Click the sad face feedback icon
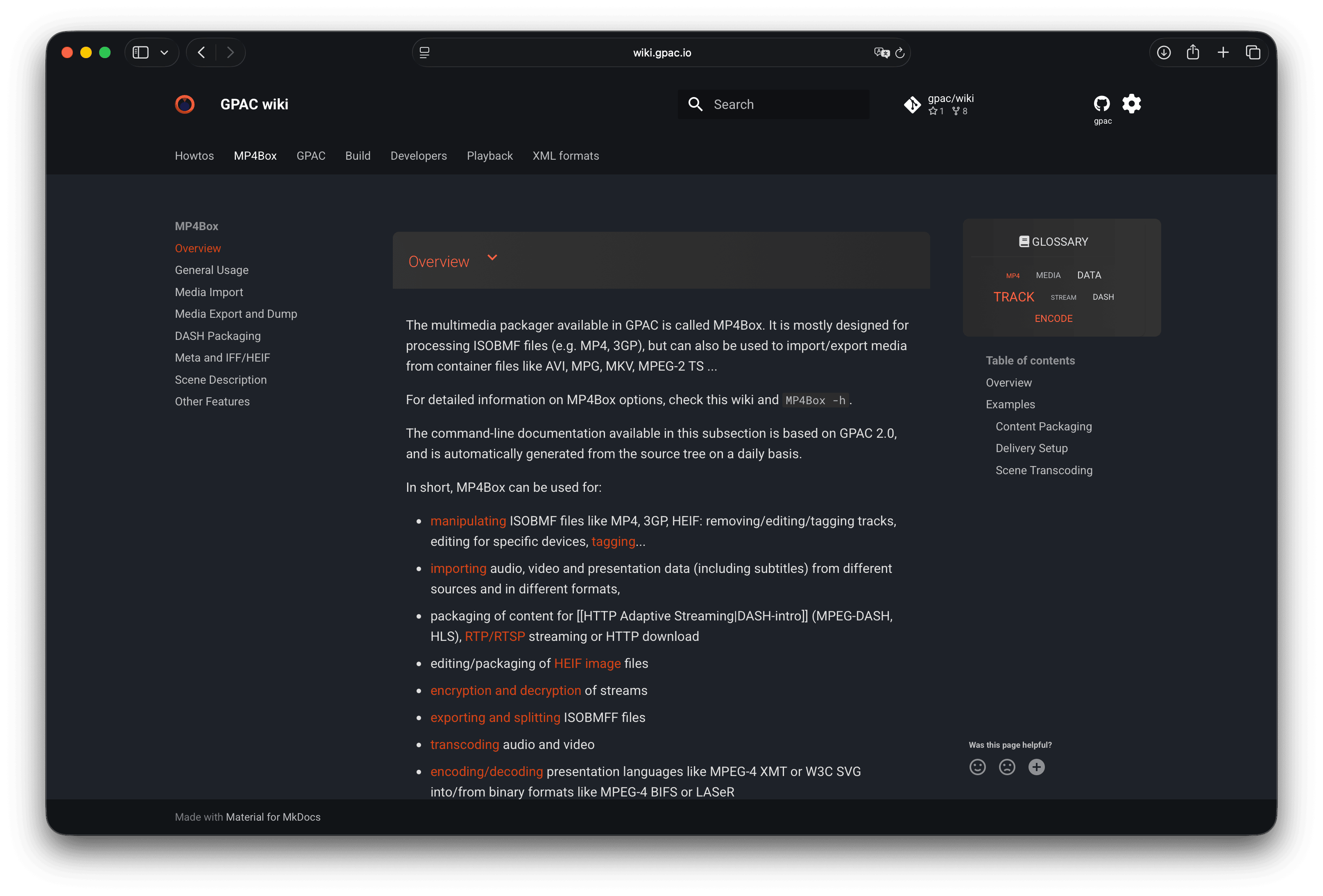1323x896 pixels. [1007, 767]
